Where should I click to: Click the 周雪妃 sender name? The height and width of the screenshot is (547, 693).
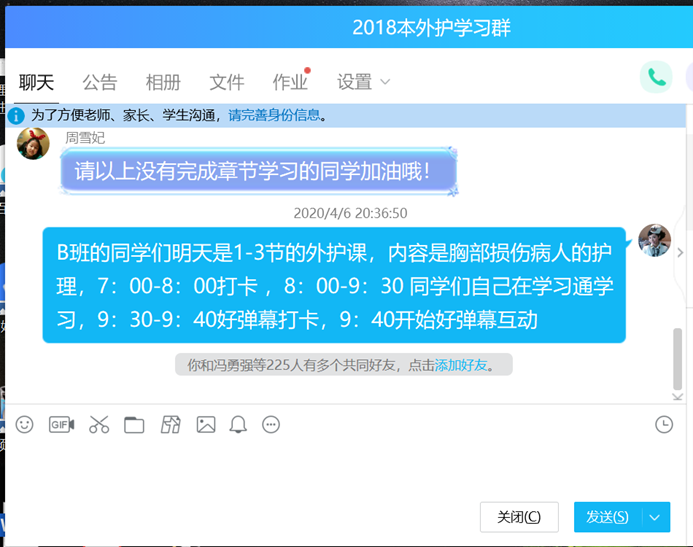[x=85, y=138]
